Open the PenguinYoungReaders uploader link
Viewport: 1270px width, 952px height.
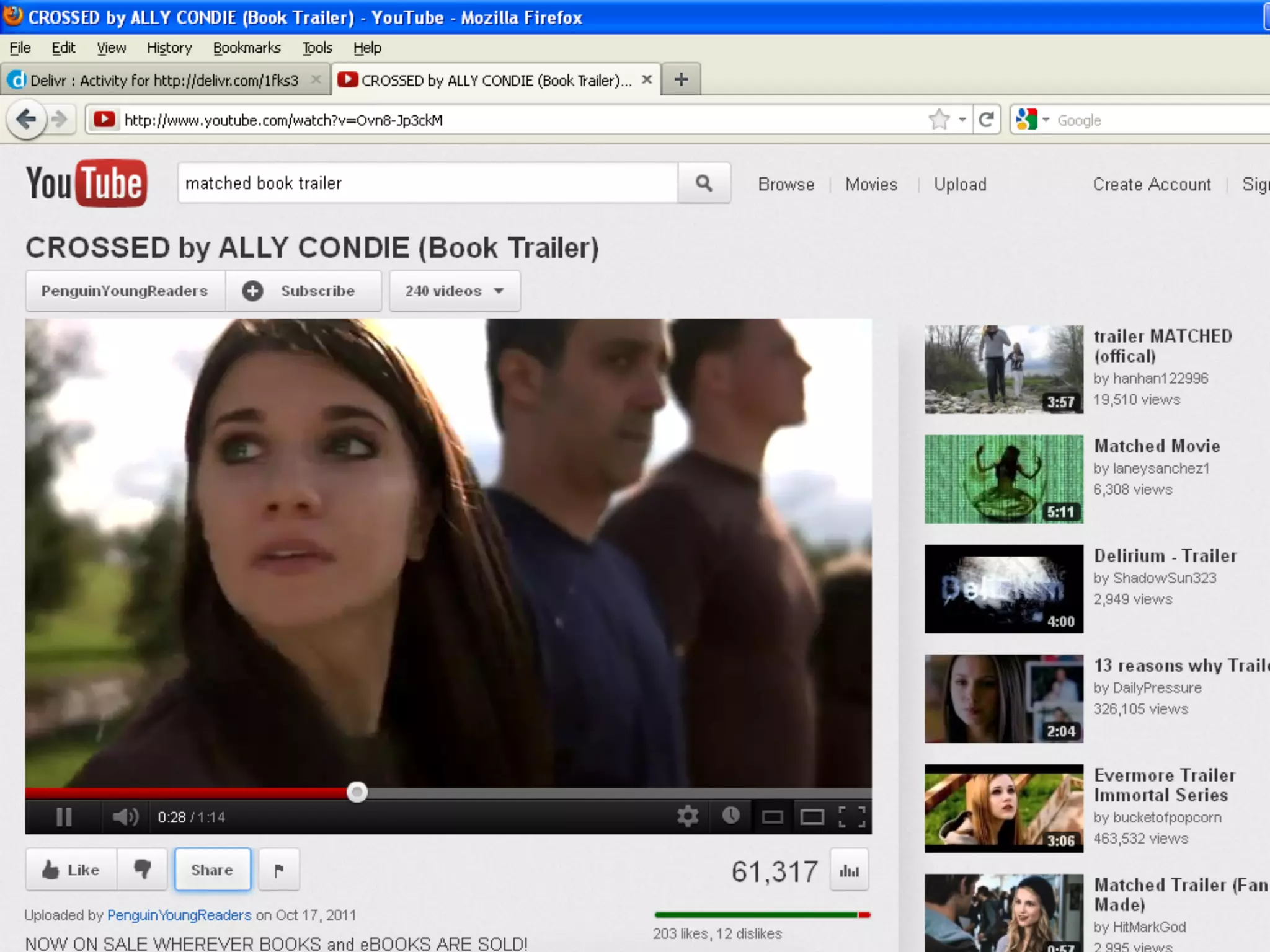(x=179, y=915)
